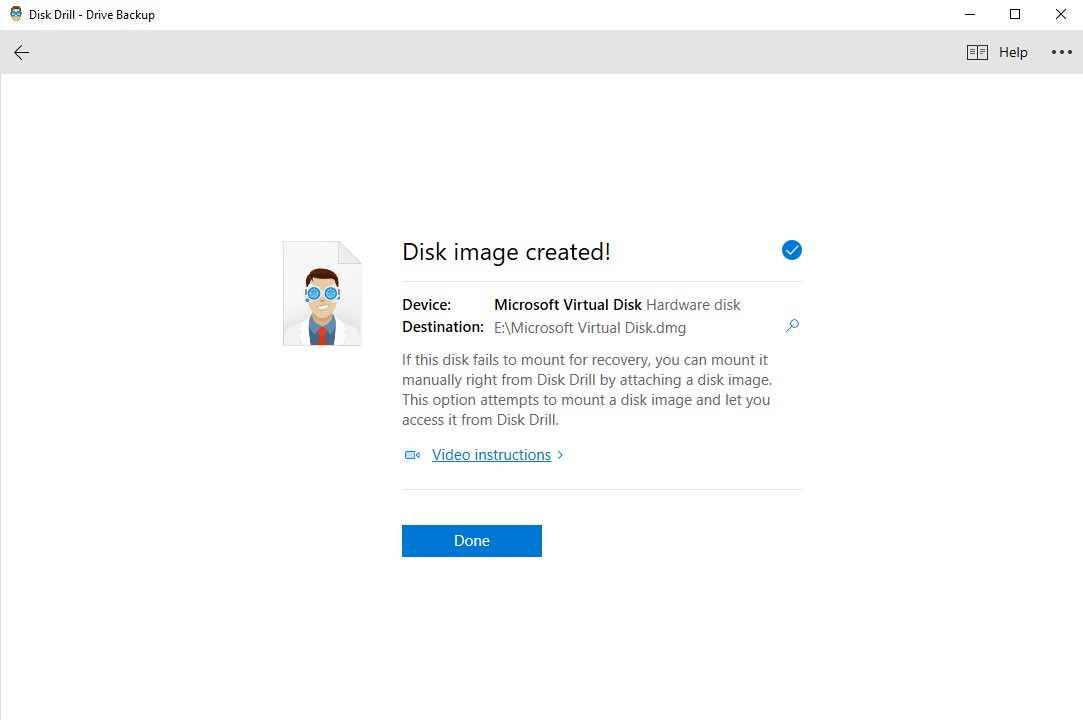Maximize the Disk Drill window
The width and height of the screenshot is (1083, 720).
(1015, 15)
